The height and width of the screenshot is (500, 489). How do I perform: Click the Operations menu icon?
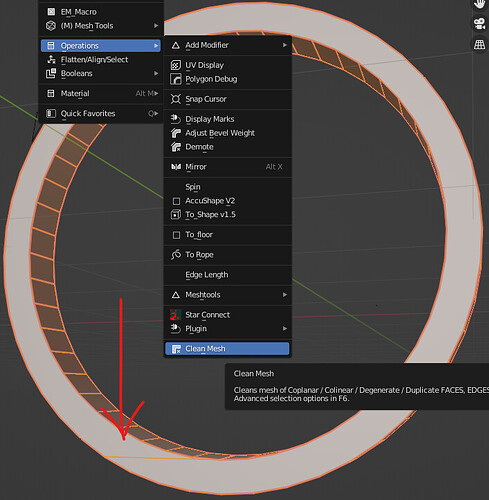(51, 46)
